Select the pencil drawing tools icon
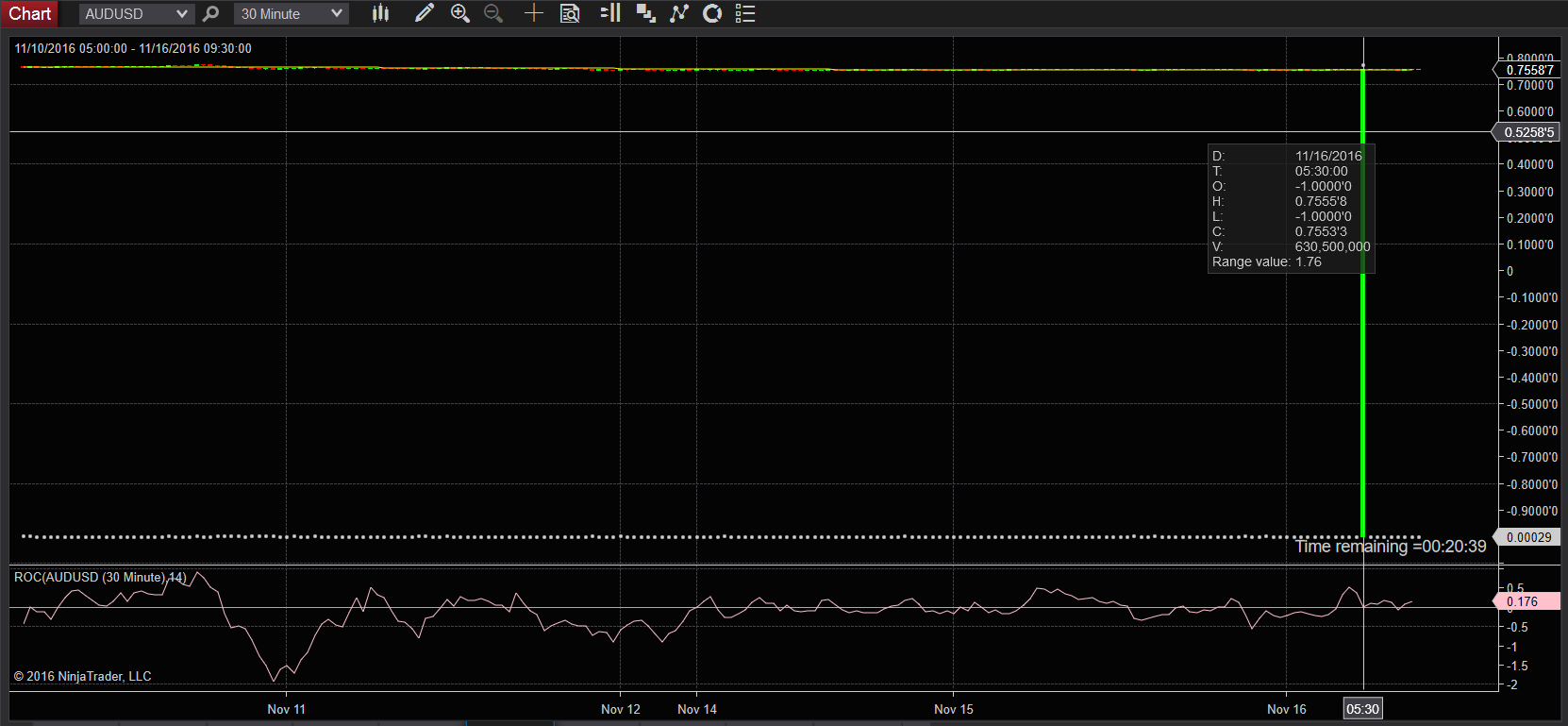Image resolution: width=1568 pixels, height=726 pixels. point(425,13)
